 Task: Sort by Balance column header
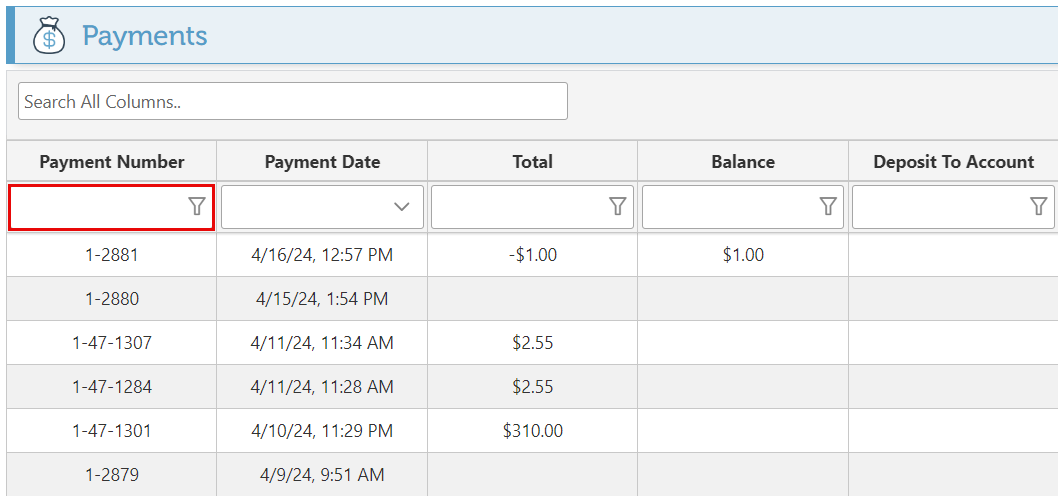point(743,162)
